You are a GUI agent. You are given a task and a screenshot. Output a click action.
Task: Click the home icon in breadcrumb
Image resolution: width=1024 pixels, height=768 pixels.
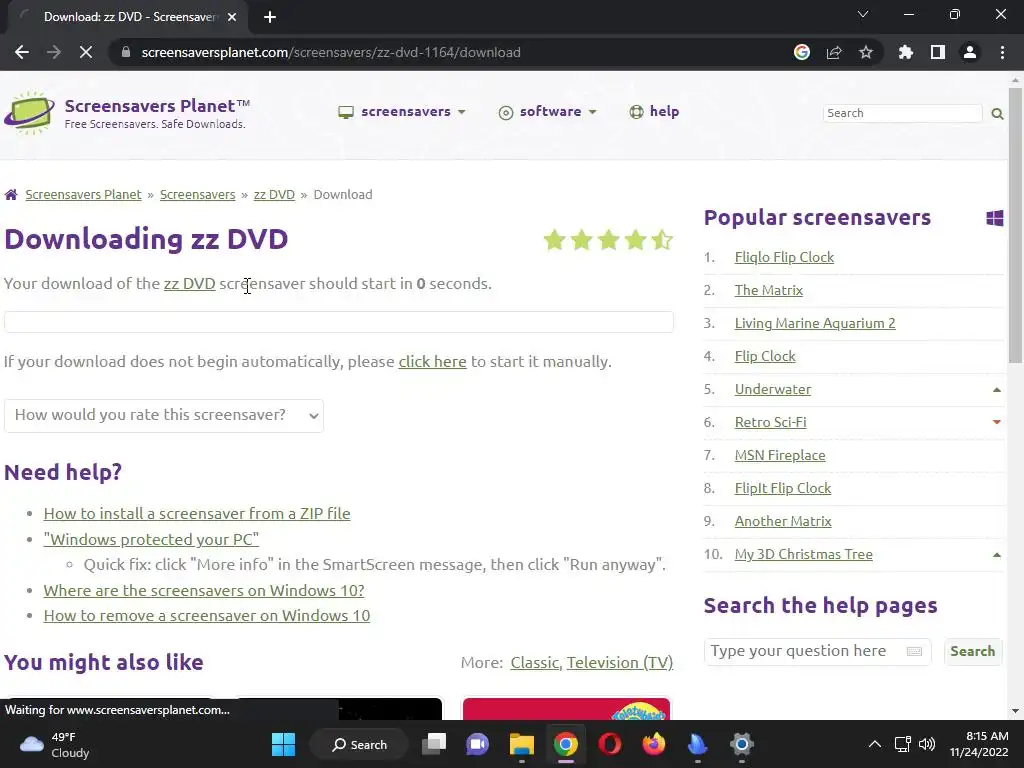(11, 195)
